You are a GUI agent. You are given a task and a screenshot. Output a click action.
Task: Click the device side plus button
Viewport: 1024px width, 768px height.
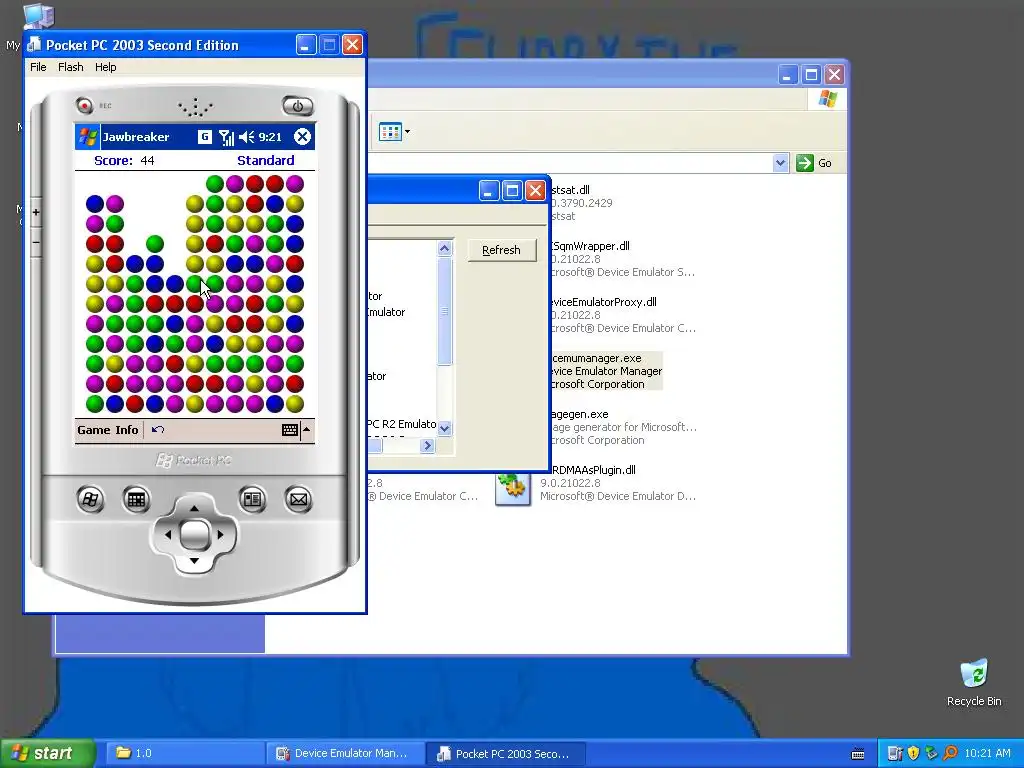click(x=36, y=212)
